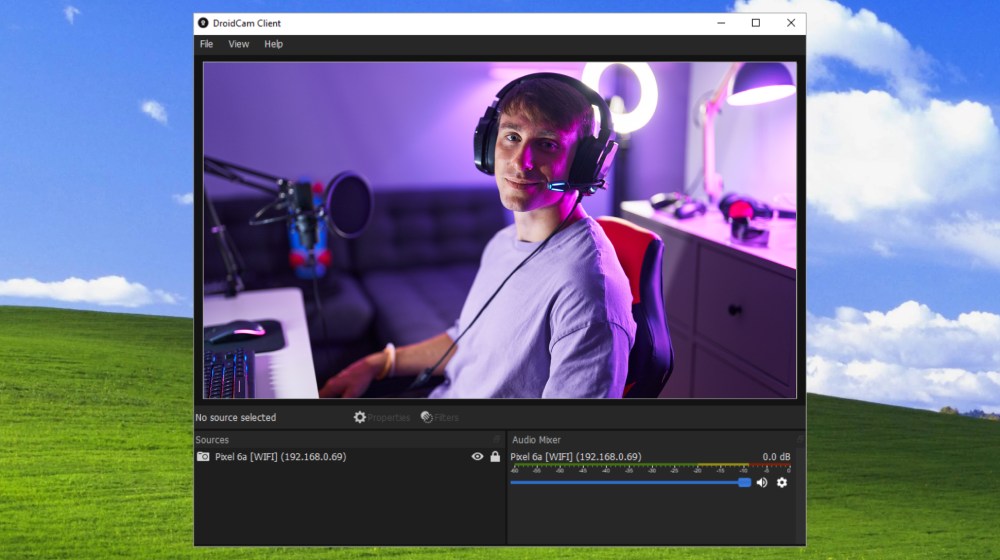This screenshot has width=1000, height=560.
Task: Close the DroidCam Client window
Action: [791, 23]
